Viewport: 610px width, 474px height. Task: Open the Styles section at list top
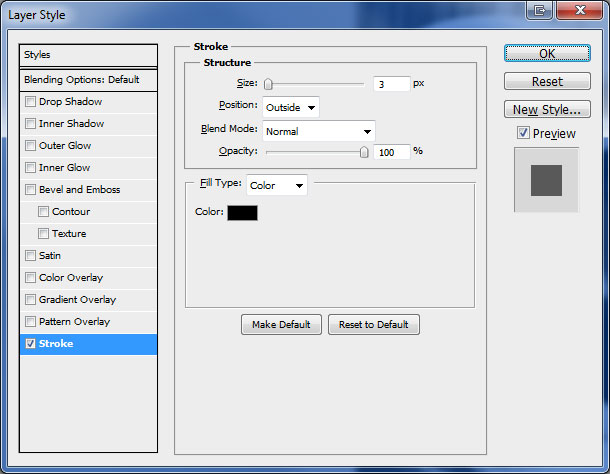[89, 55]
